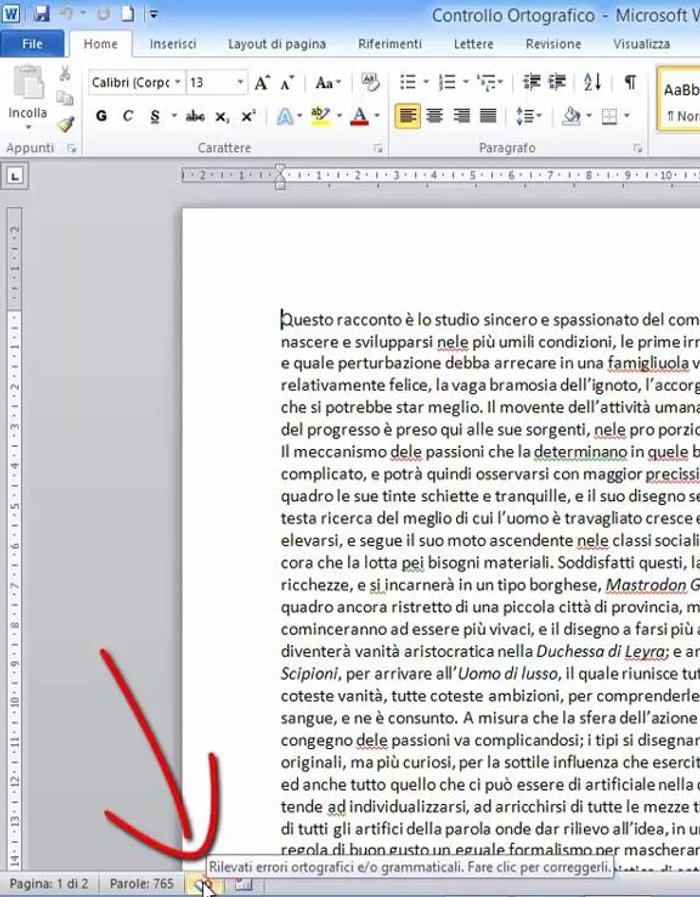Open the highlight color dropdown arrow
The width and height of the screenshot is (700, 897).
click(339, 116)
